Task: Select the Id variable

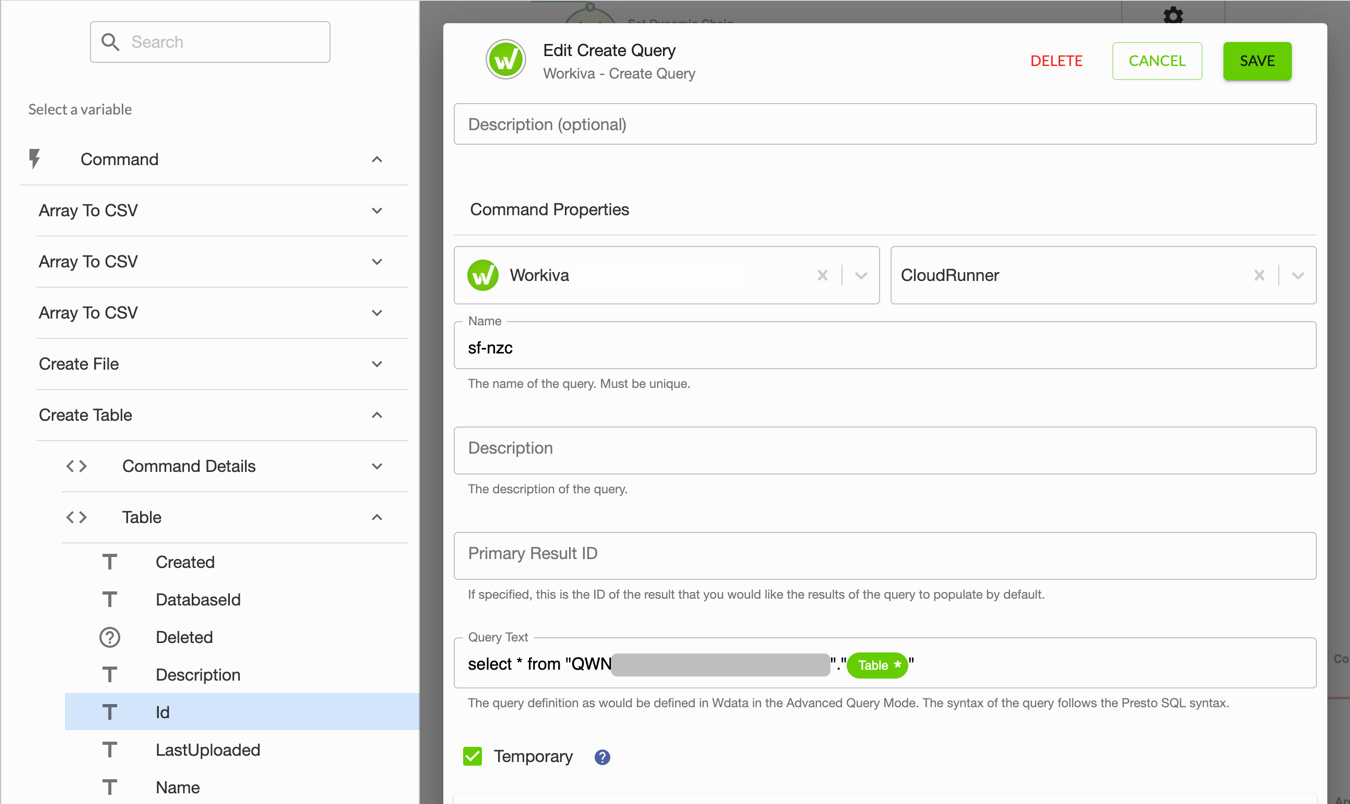Action: tap(242, 712)
